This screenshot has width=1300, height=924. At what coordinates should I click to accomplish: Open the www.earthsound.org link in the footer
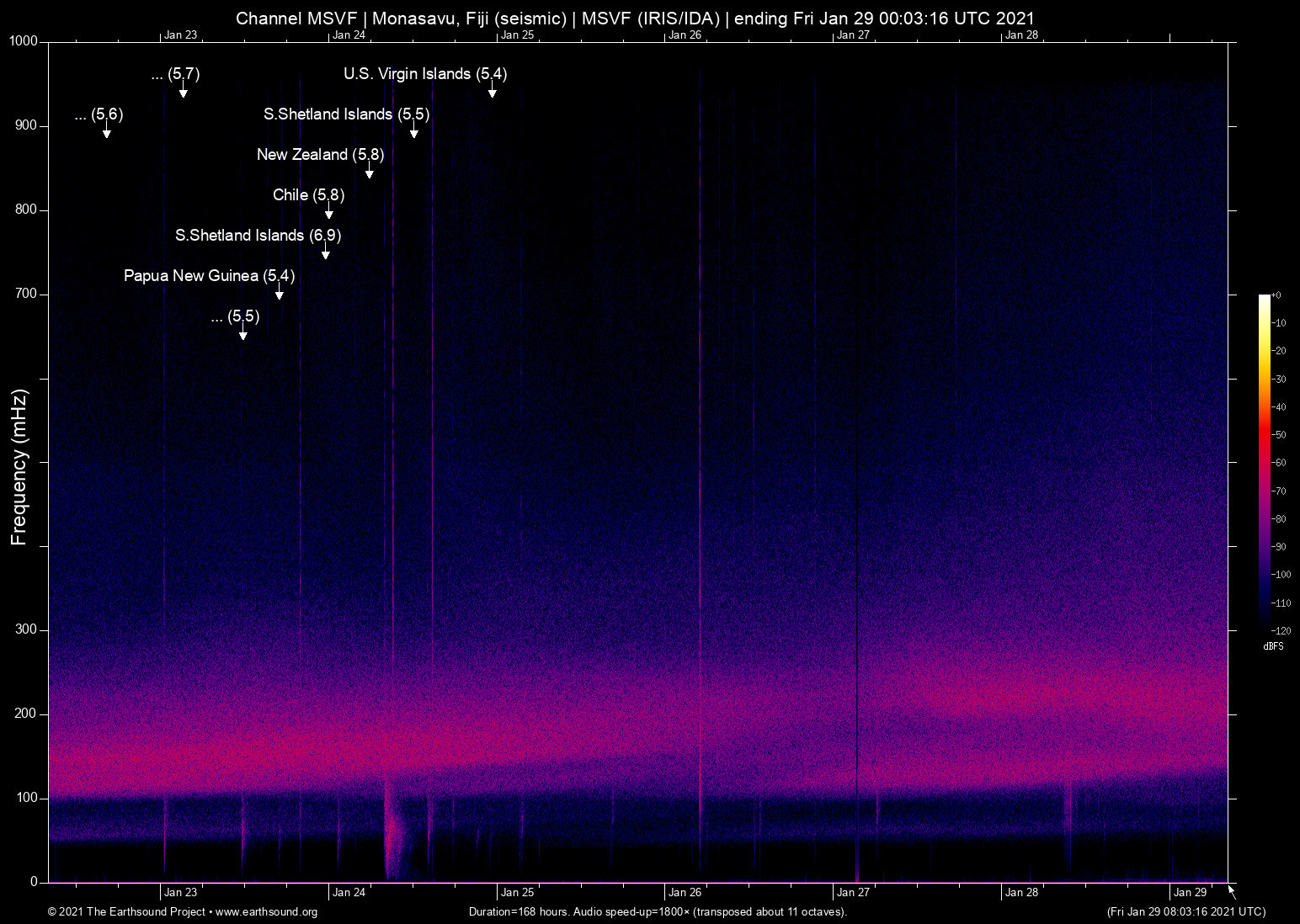tap(266, 912)
